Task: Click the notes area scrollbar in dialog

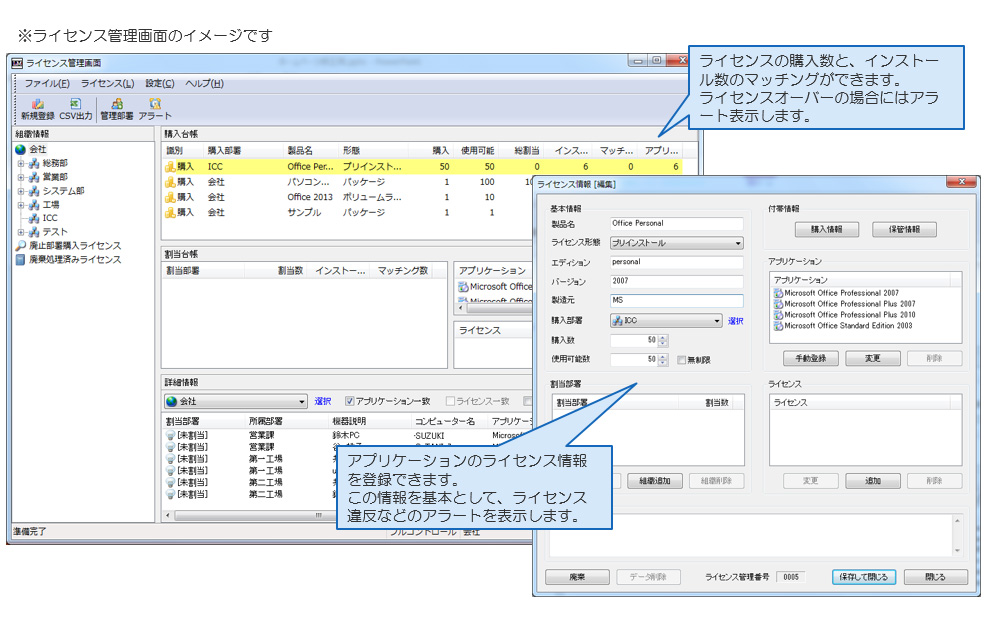Action: coord(957,535)
